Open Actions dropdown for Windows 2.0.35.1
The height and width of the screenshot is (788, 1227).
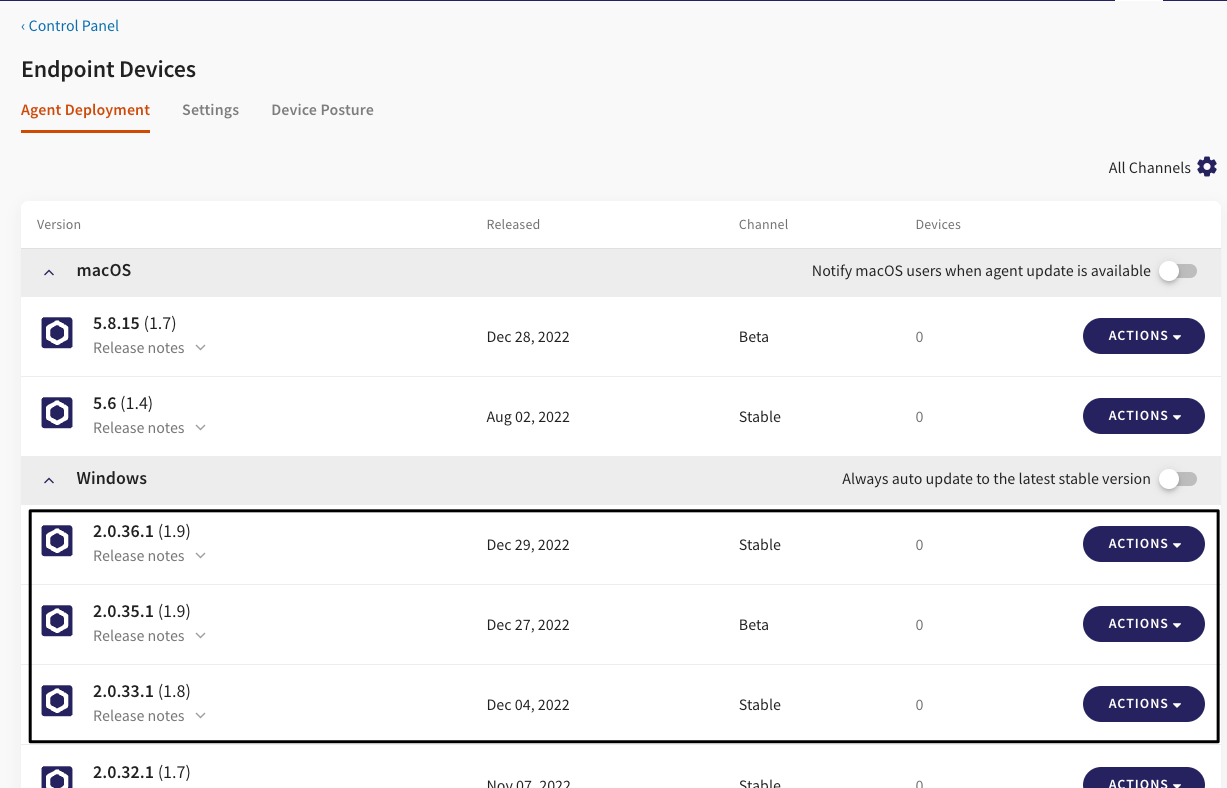click(x=1143, y=624)
